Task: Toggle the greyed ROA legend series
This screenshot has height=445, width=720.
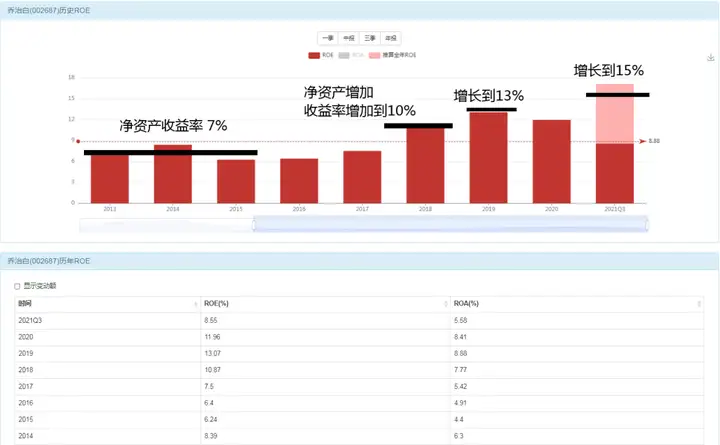Action: coord(351,55)
